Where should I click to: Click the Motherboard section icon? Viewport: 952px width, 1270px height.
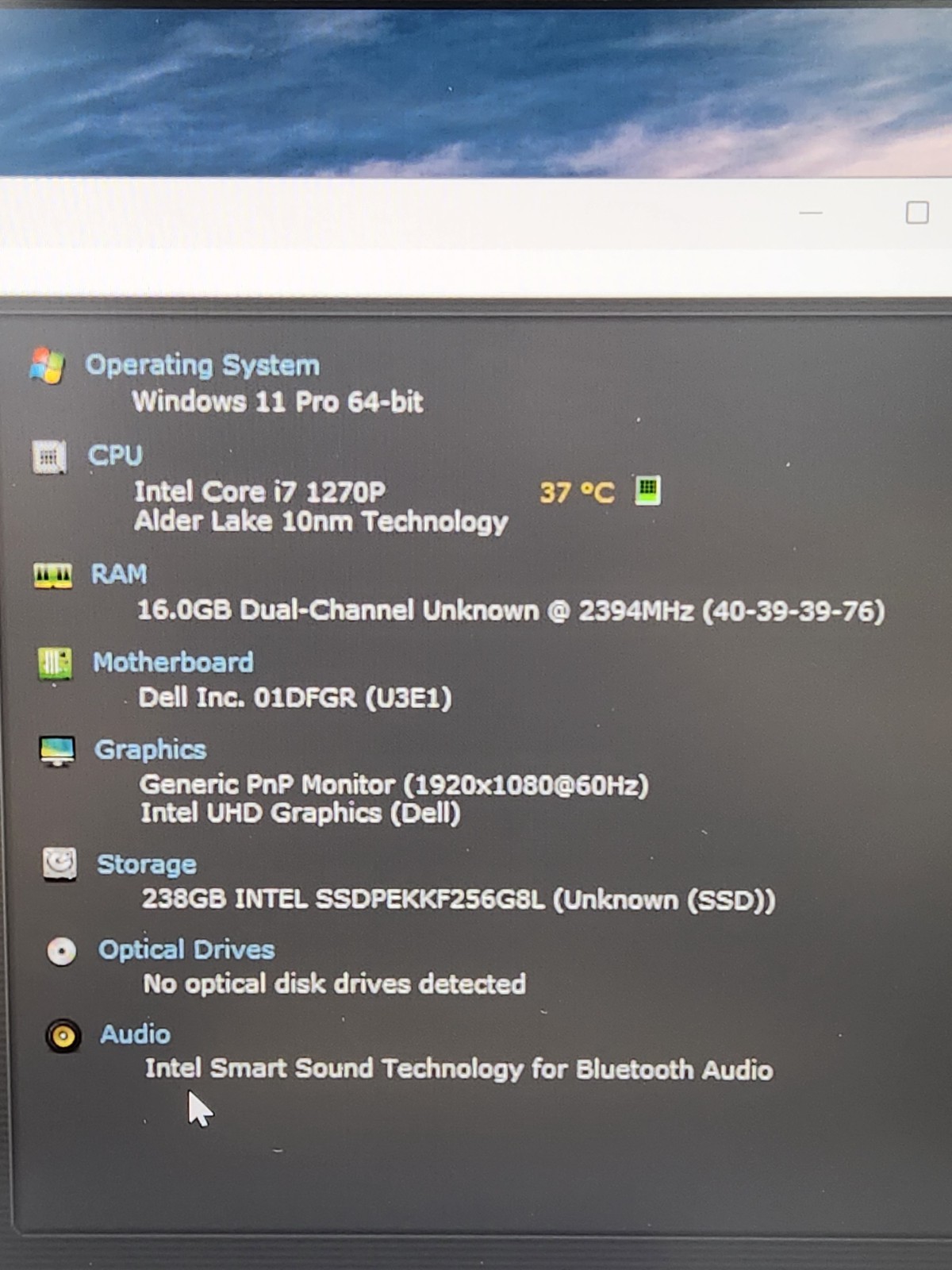[x=55, y=664]
